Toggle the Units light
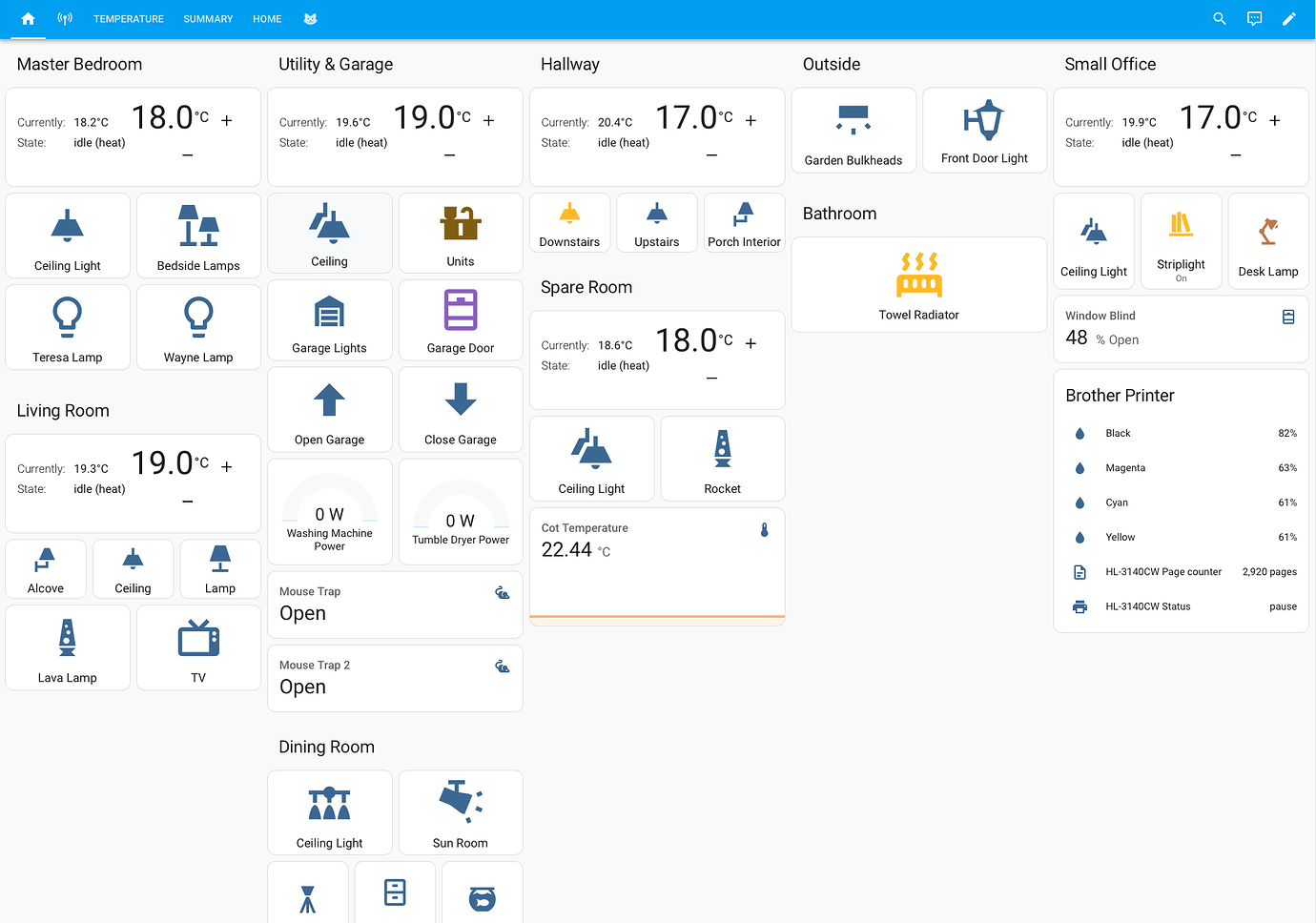1316x923 pixels. point(461,234)
